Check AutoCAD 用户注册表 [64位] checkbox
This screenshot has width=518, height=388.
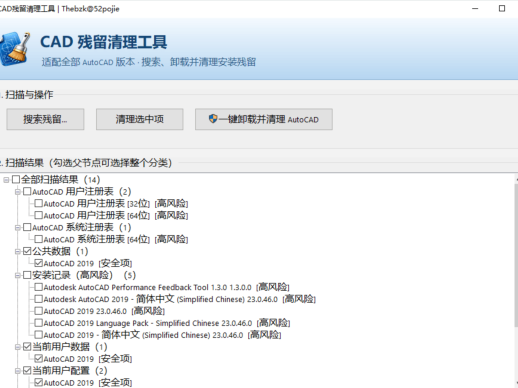39,215
